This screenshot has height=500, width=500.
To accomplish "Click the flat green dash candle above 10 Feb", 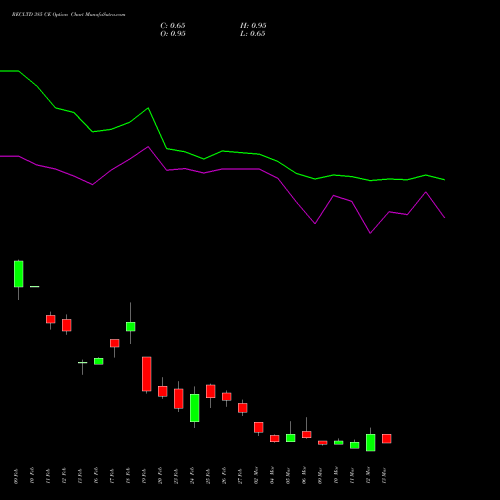I will pyautogui.click(x=35, y=286).
